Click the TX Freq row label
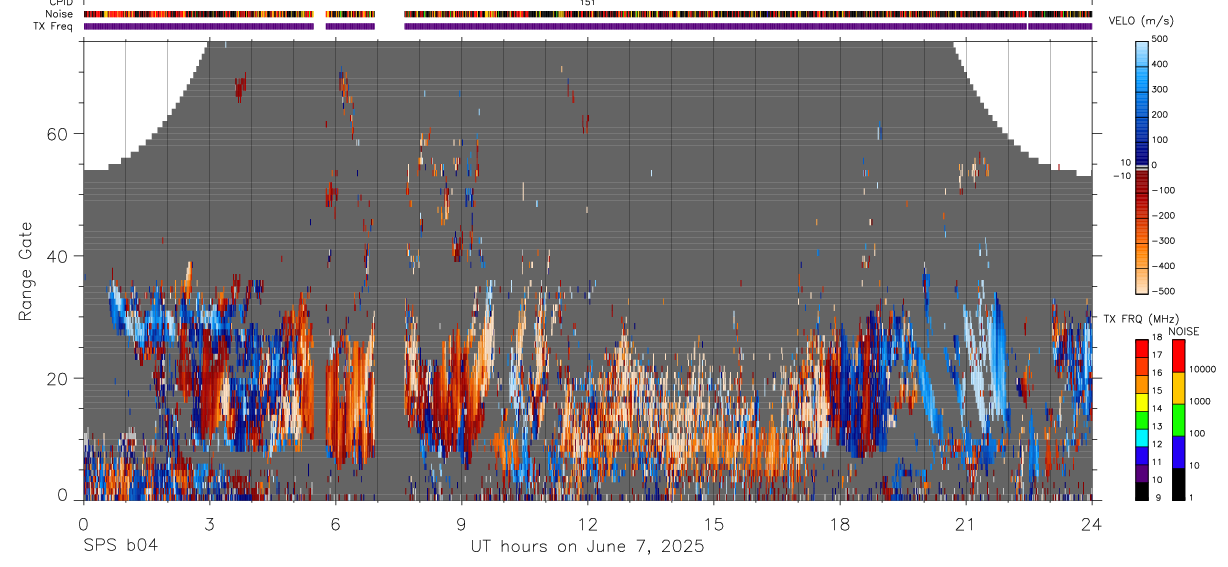The image size is (1228, 567). (x=53, y=26)
